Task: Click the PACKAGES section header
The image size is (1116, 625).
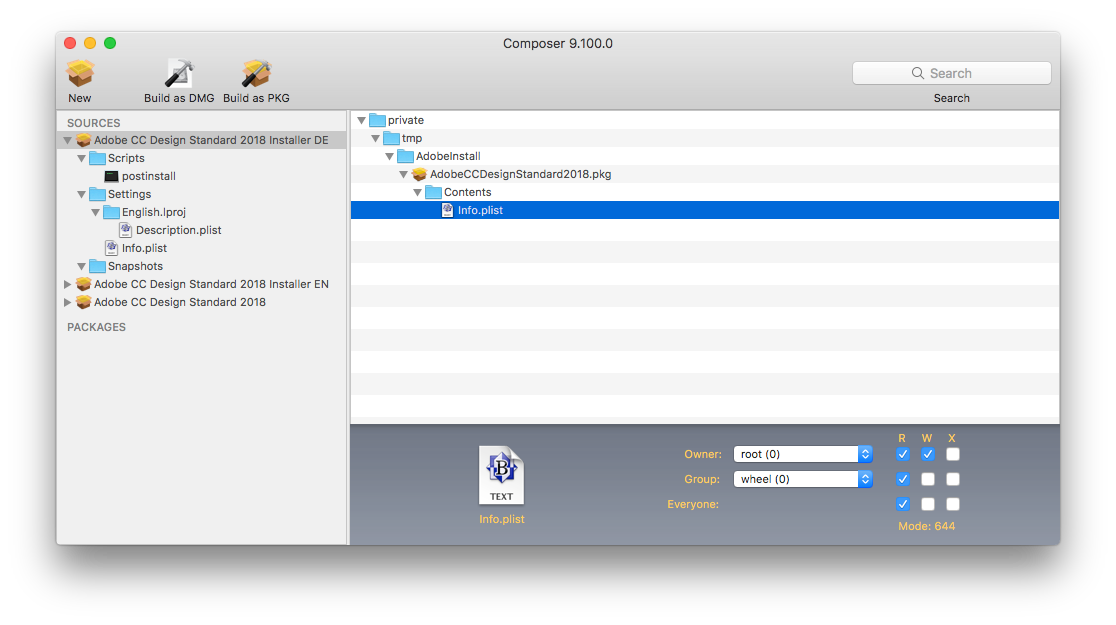Action: pyautogui.click(x=96, y=327)
